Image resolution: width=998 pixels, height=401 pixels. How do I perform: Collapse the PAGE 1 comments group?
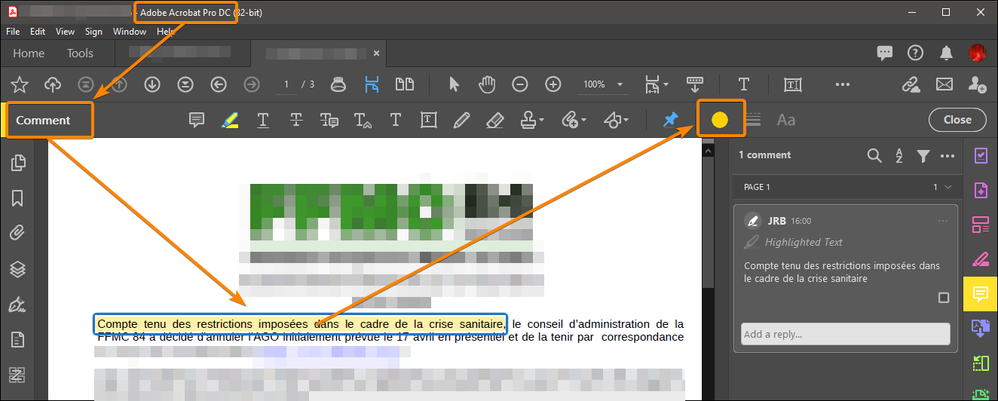[948, 187]
